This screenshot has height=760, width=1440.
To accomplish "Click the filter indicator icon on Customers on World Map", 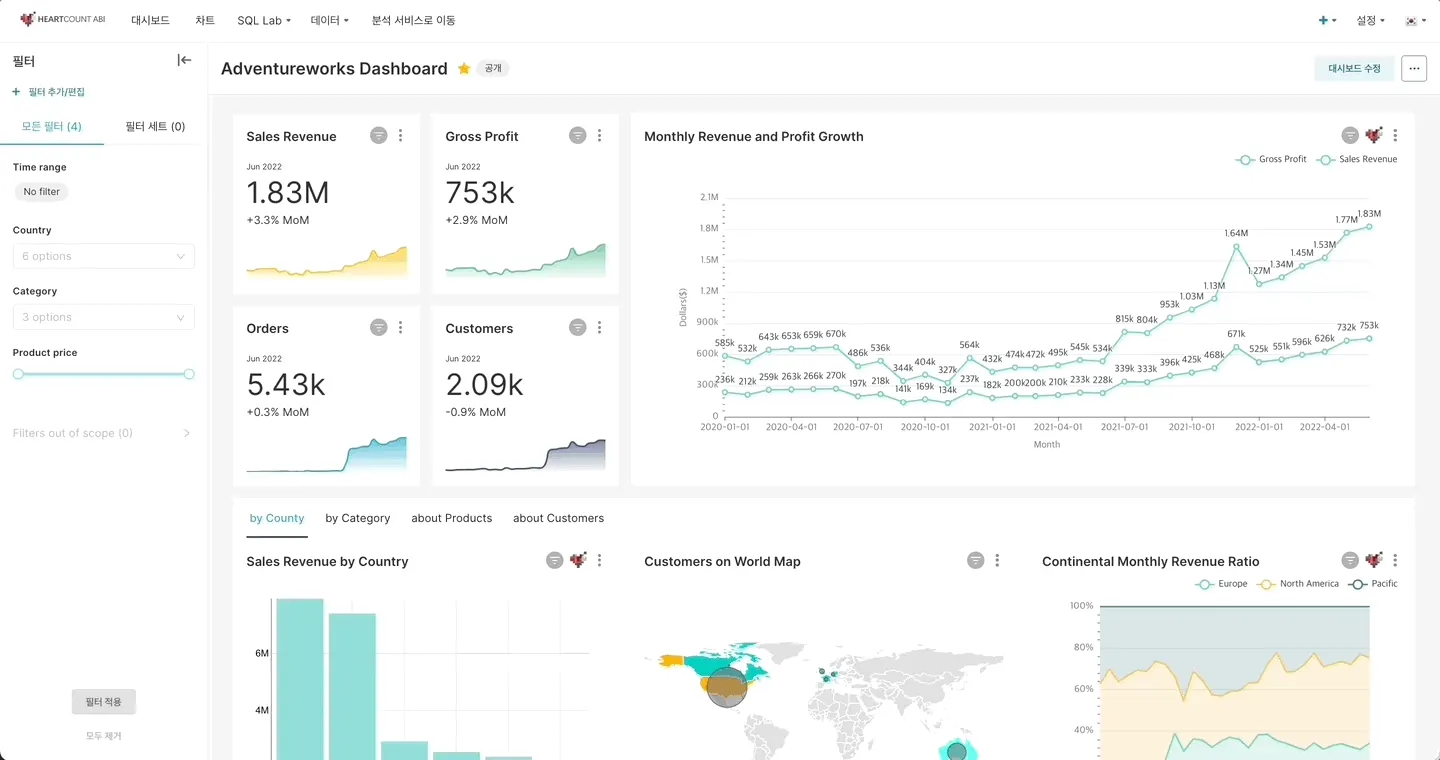I will click(x=976, y=561).
